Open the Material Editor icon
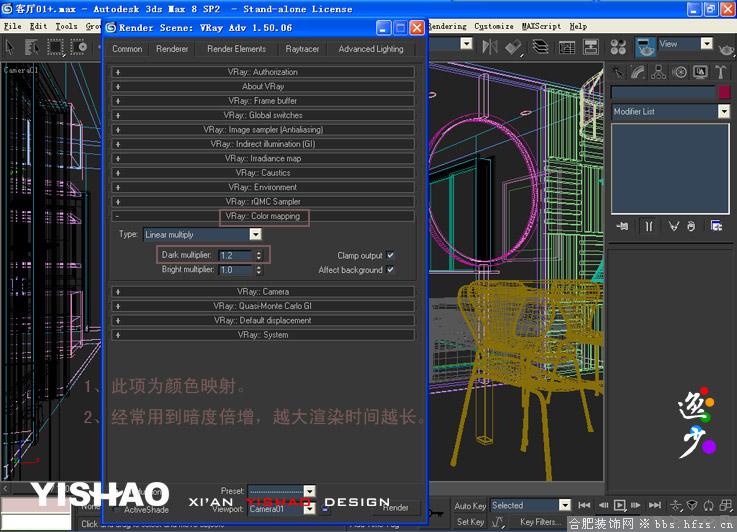Viewport: 737px width, 532px height. click(x=618, y=47)
